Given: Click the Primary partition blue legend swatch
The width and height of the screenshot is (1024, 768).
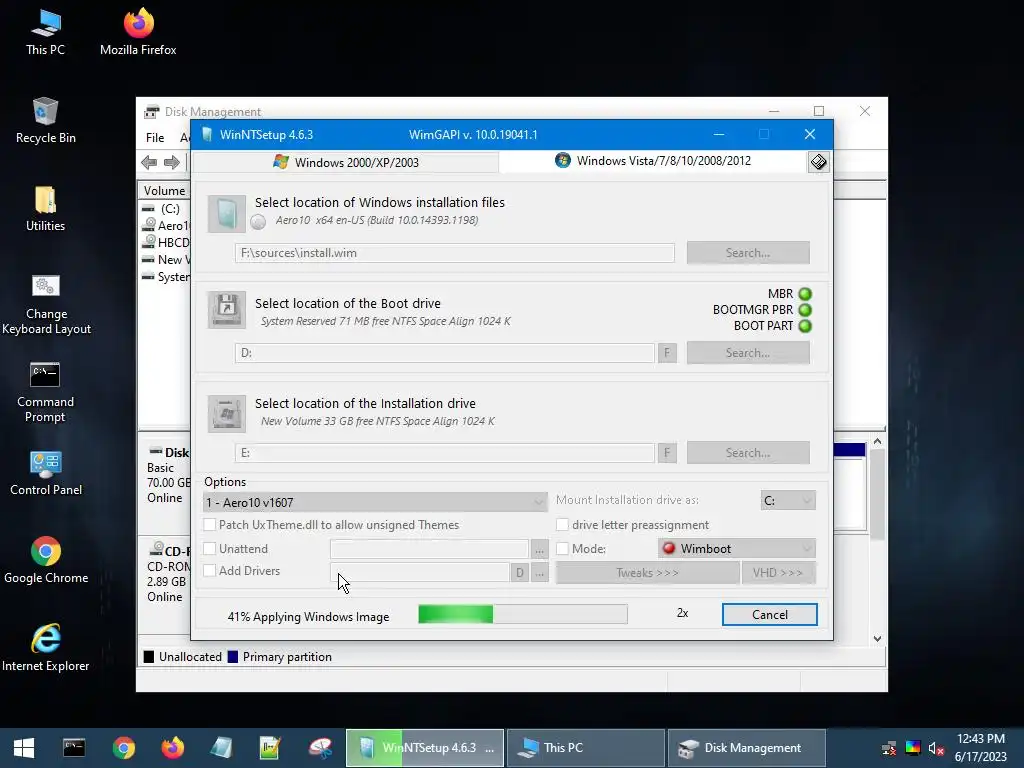Looking at the screenshot, I should point(232,657).
